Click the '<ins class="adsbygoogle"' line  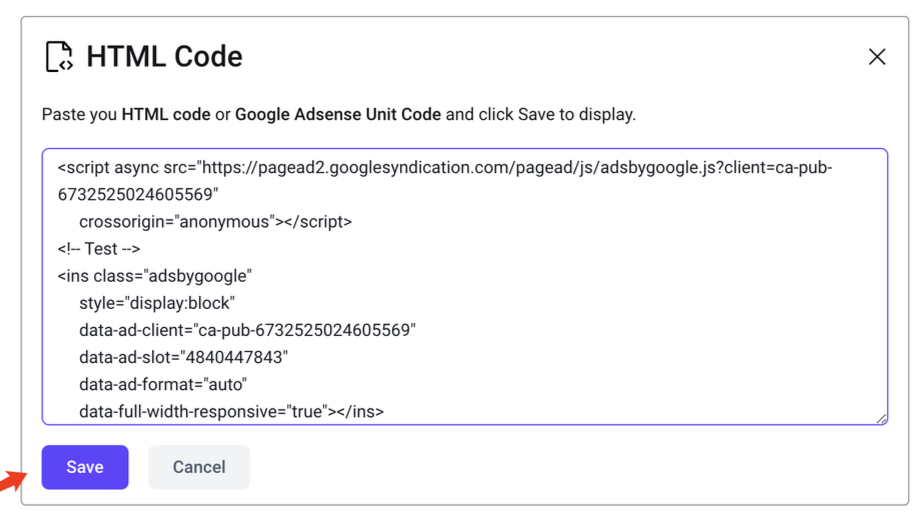point(154,276)
